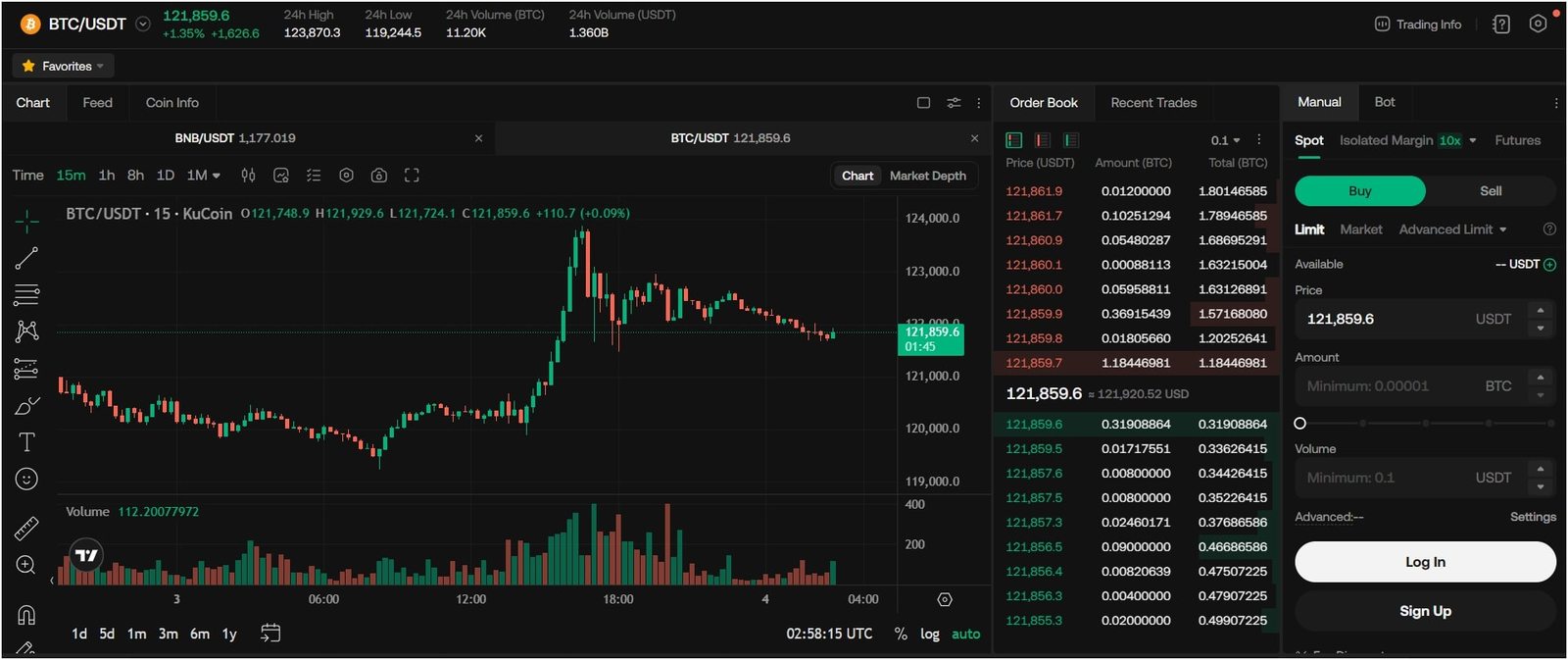This screenshot has height=660, width=1568.
Task: Open the date range calendar picker
Action: 270,634
